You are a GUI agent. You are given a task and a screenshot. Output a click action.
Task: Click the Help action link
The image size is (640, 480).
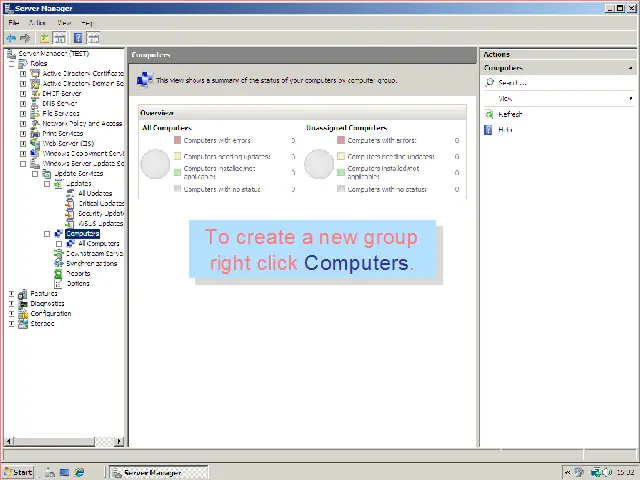[505, 130]
